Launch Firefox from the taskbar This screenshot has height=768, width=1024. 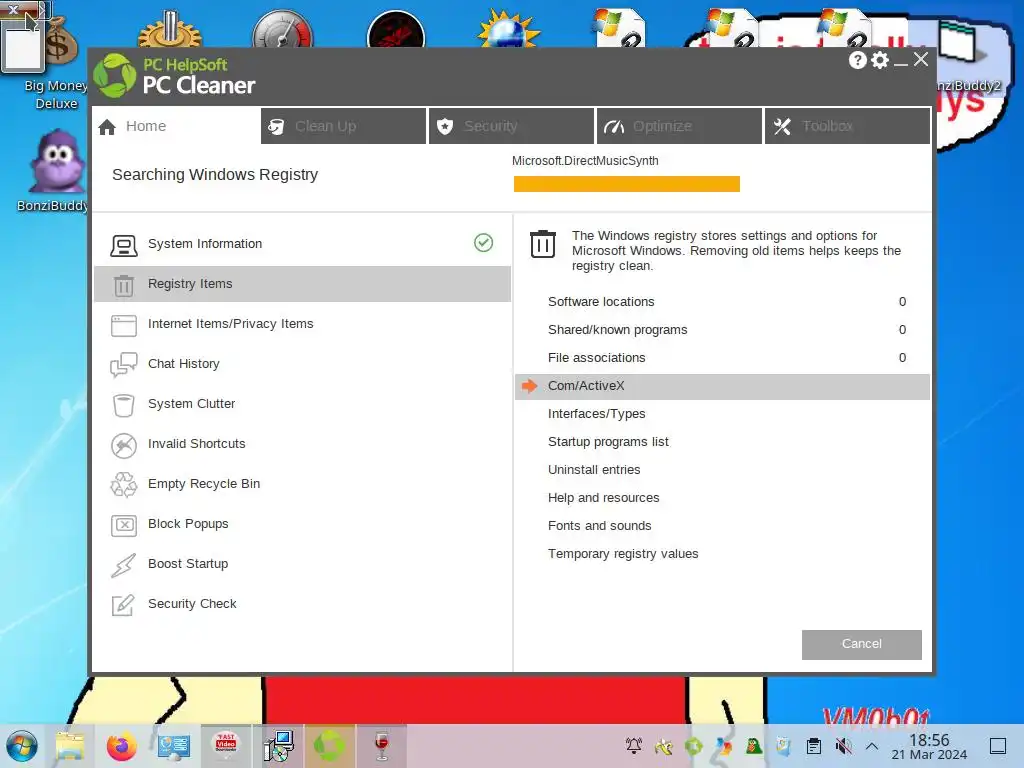[x=121, y=746]
